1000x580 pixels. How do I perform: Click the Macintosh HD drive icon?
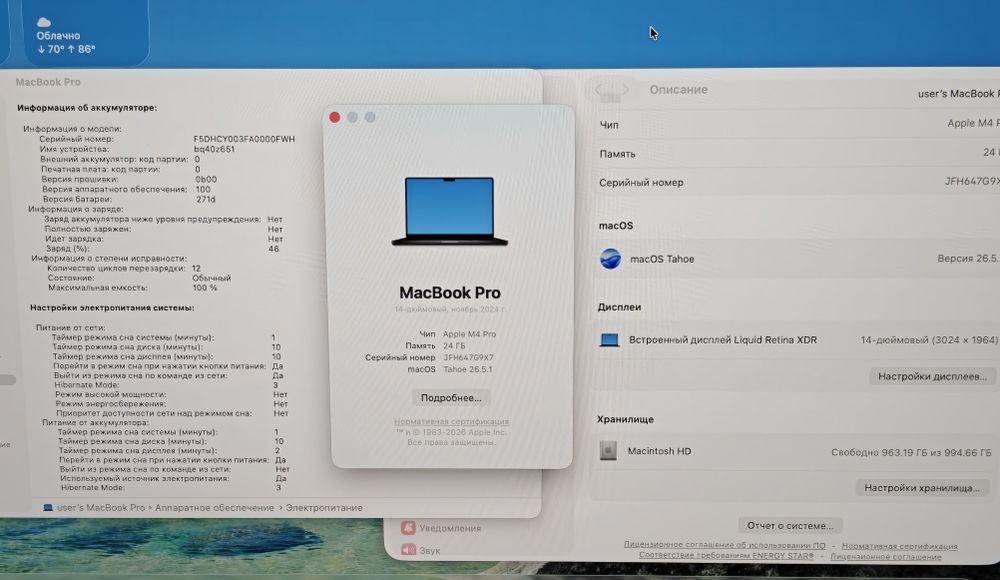point(608,450)
